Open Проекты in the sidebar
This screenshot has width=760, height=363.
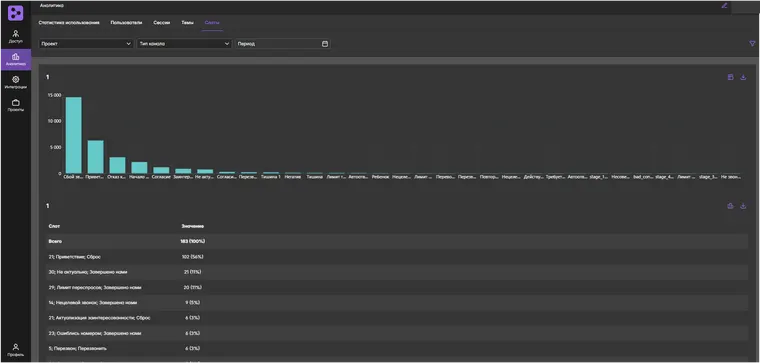tap(16, 105)
